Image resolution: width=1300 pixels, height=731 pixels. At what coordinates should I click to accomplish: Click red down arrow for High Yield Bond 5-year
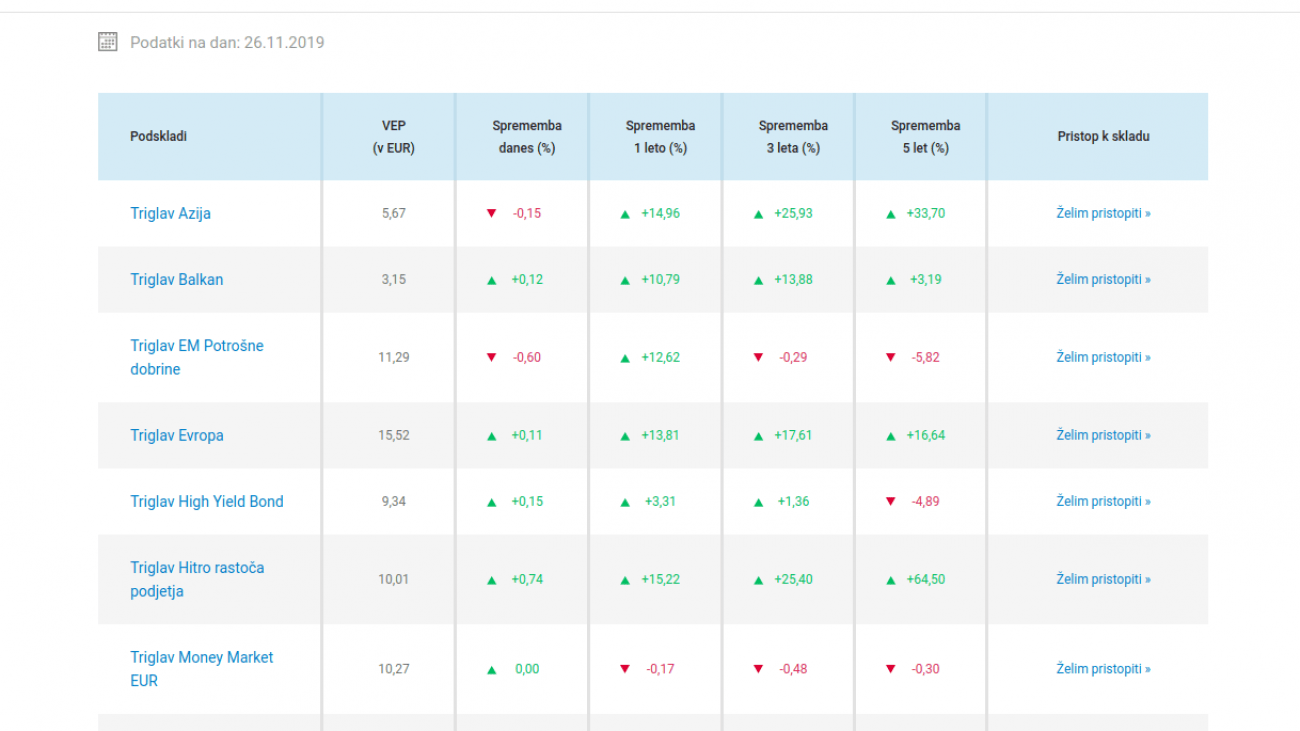pos(891,501)
